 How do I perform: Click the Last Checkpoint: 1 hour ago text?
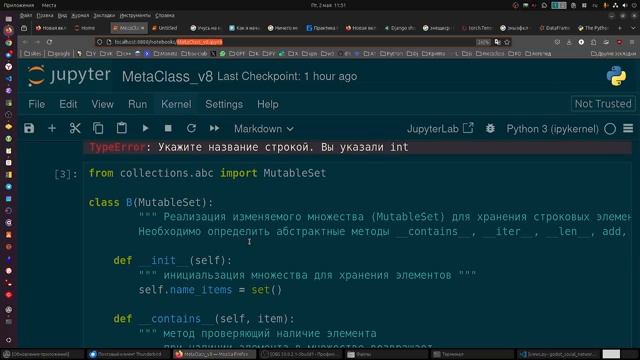click(x=287, y=76)
